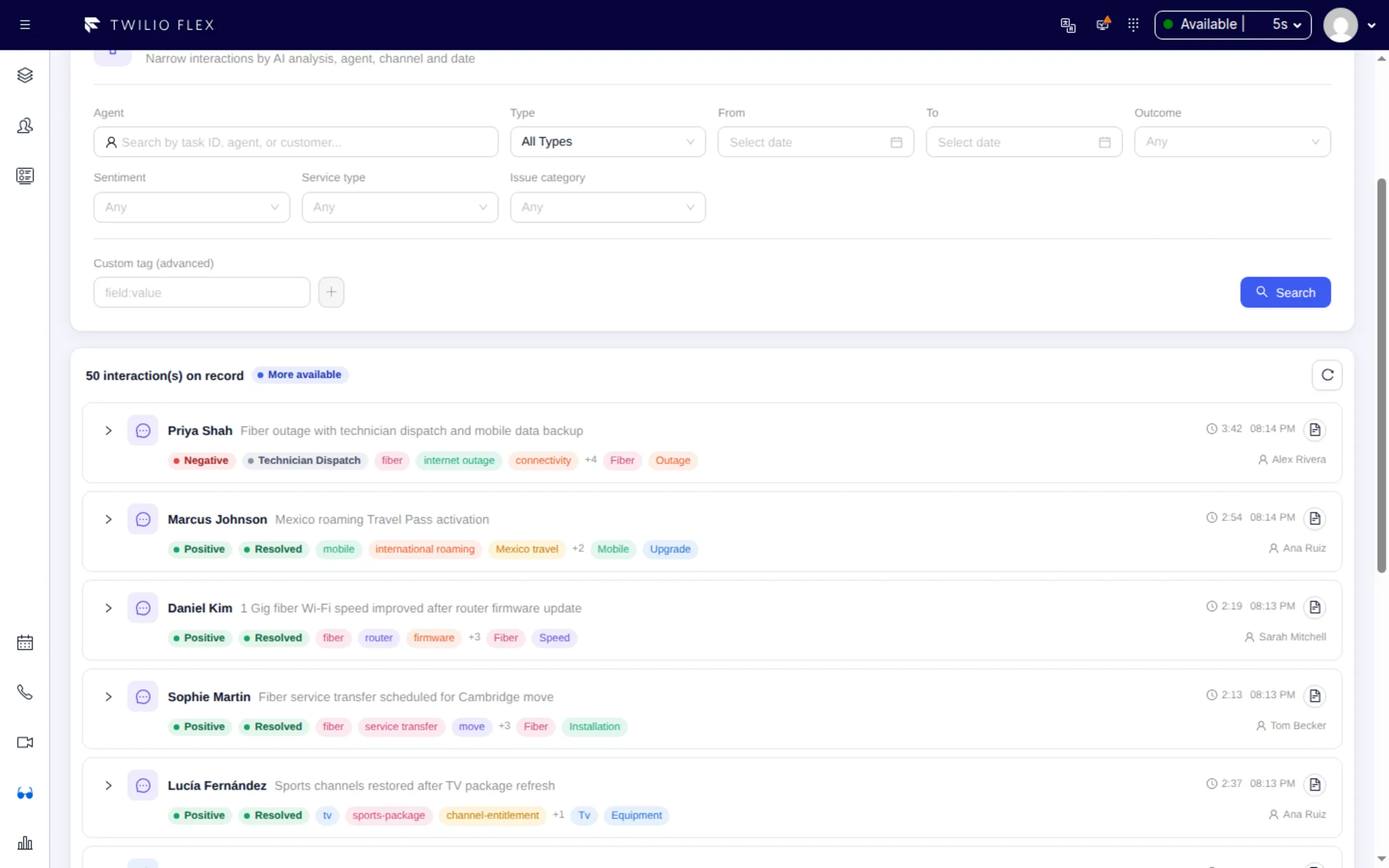Open the bar chart analytics sidebar icon

click(x=25, y=843)
